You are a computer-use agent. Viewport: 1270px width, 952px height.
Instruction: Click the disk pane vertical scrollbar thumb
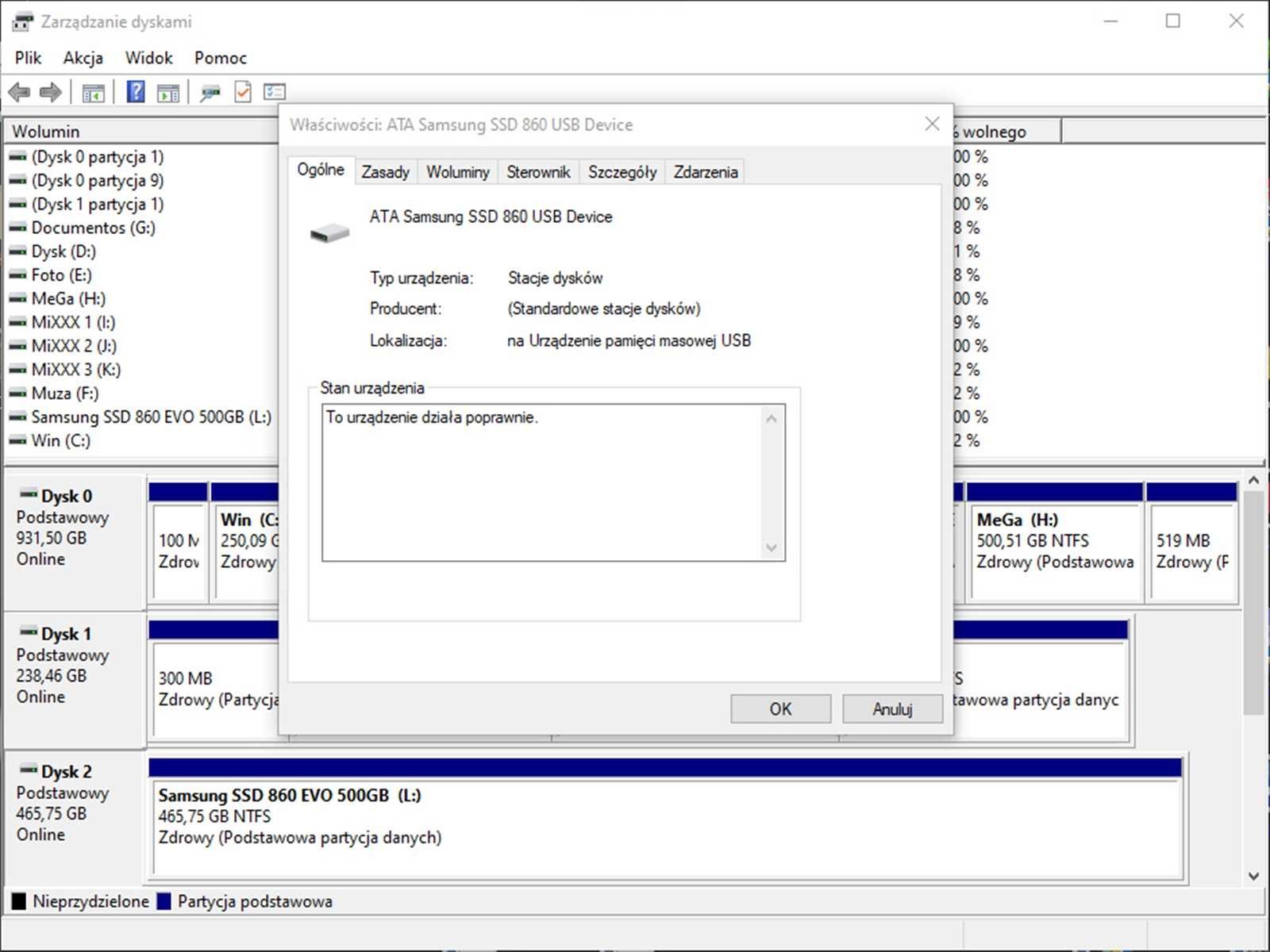coord(1253,603)
